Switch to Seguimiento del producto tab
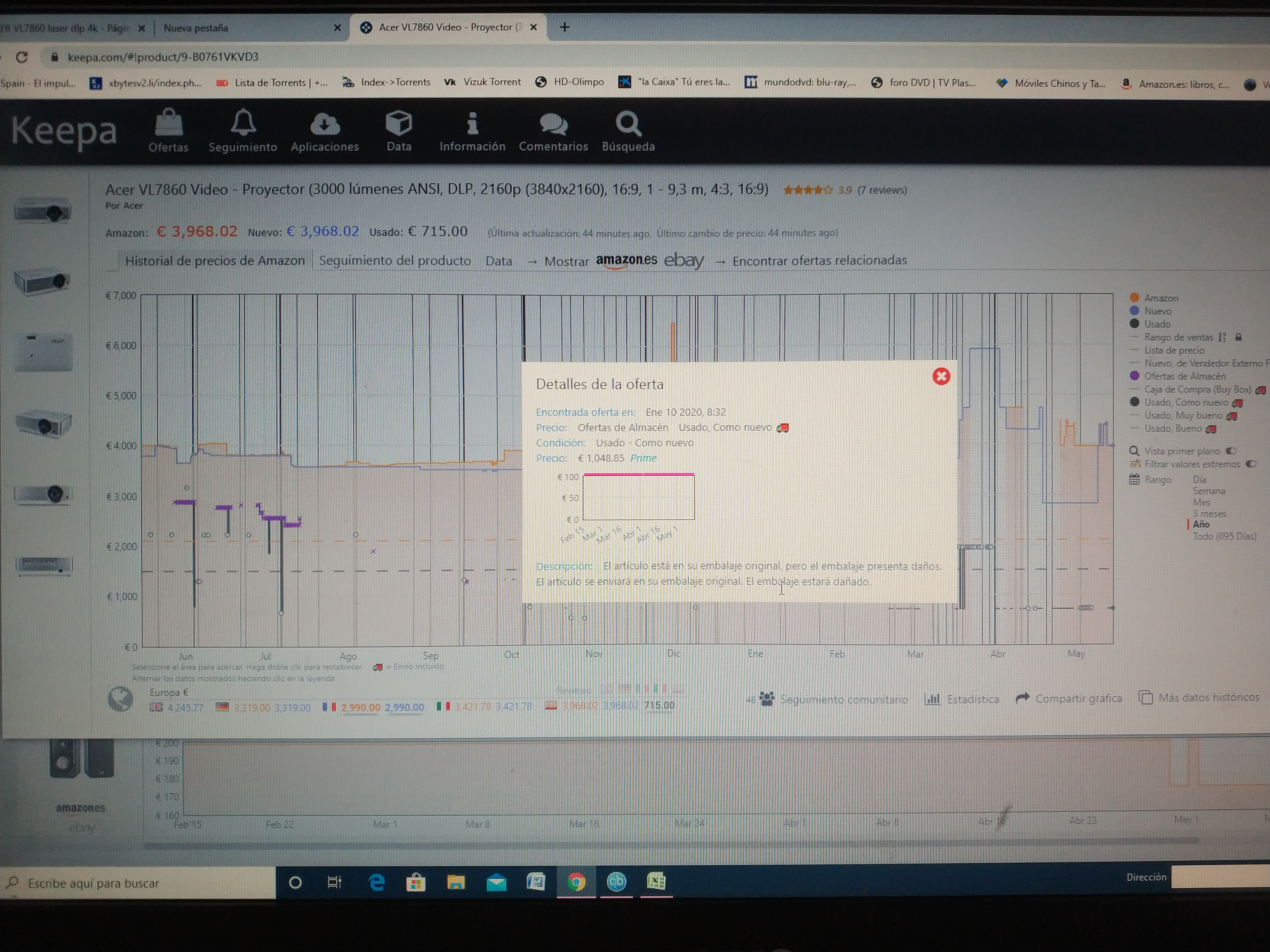 tap(394, 261)
